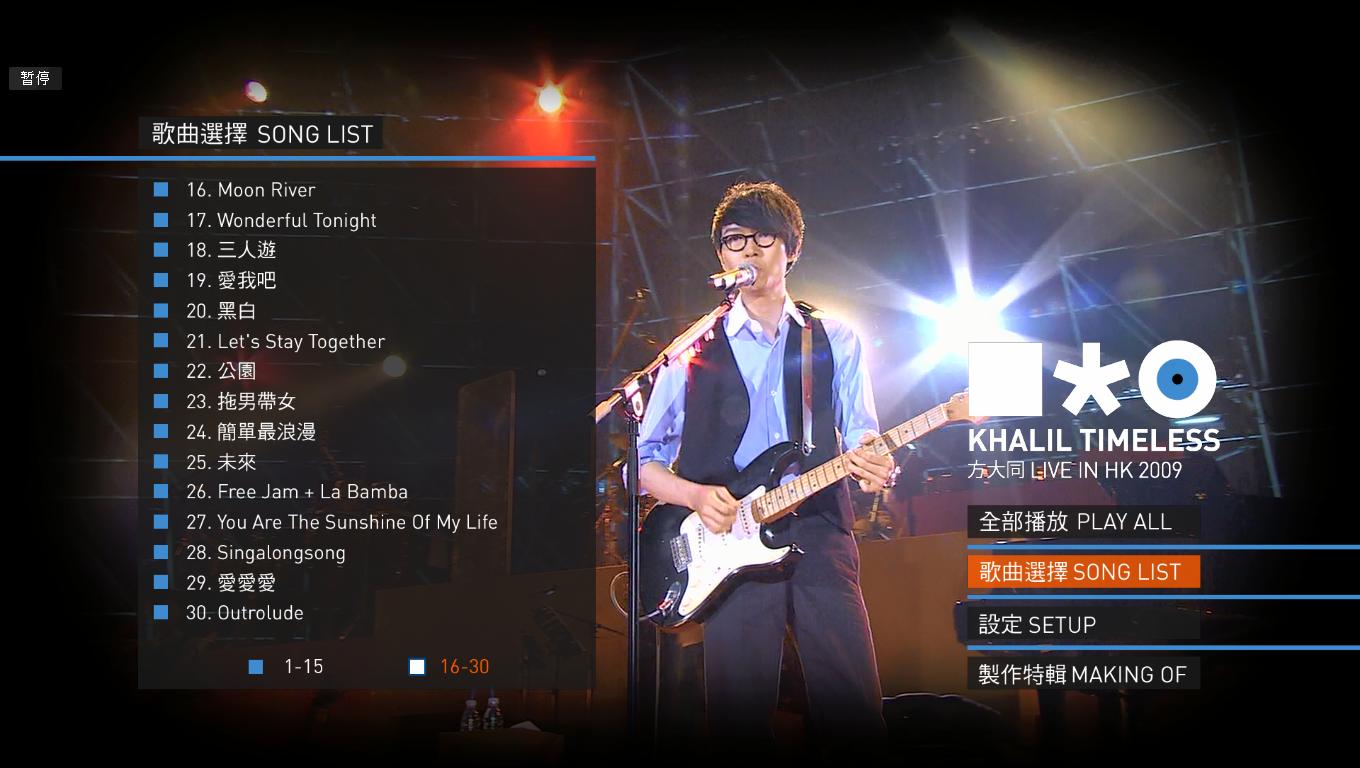This screenshot has width=1360, height=768.
Task: Click the blue square next to Wonderful Tonight
Action: [161, 219]
